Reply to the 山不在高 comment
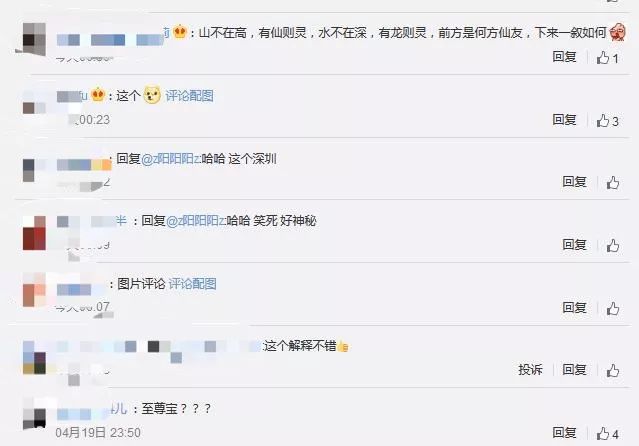The image size is (639, 446). click(564, 57)
